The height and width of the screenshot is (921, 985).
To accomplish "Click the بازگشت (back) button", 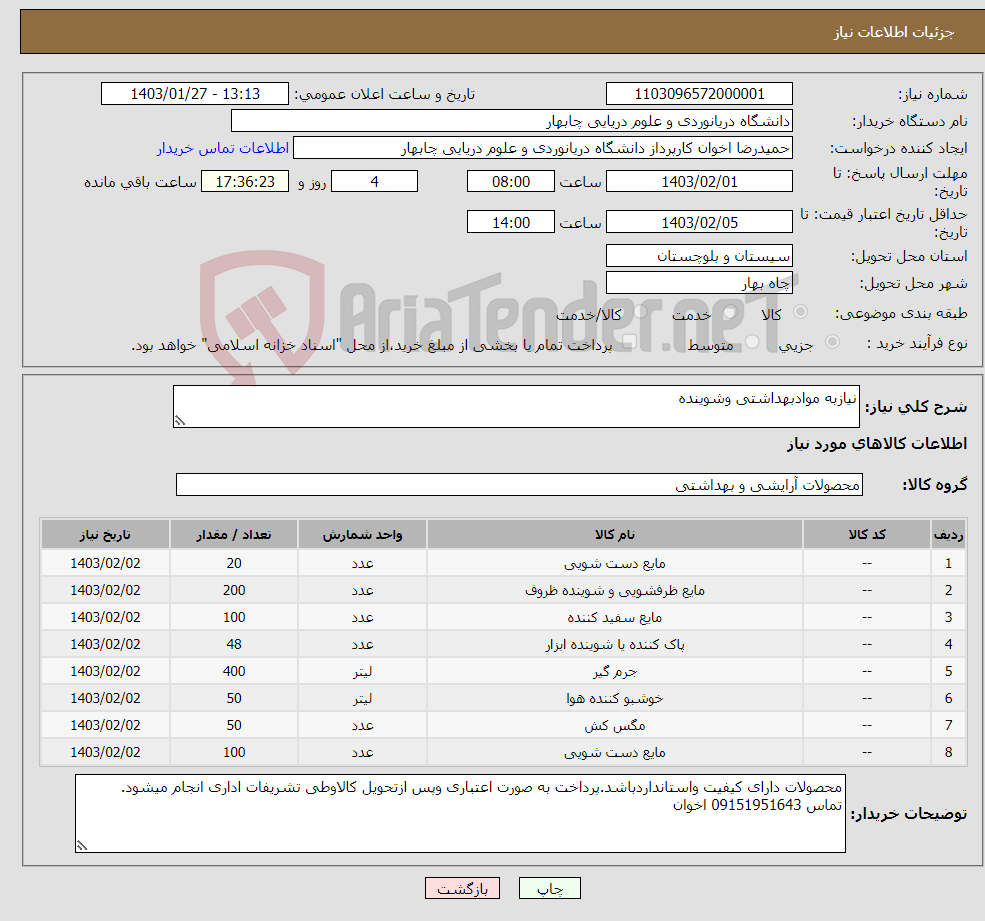I will pyautogui.click(x=462, y=888).
